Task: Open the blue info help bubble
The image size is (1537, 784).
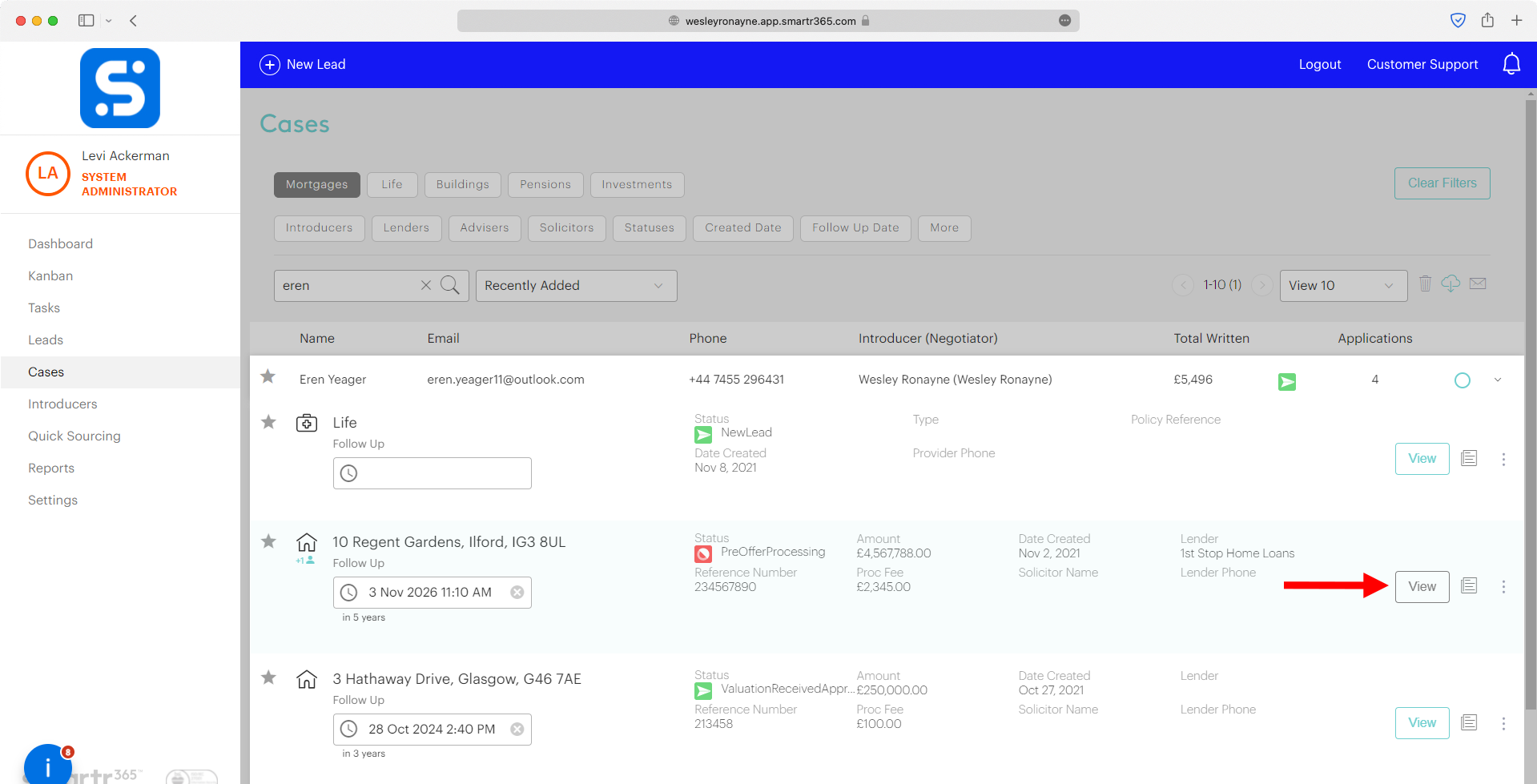Action: point(48,766)
